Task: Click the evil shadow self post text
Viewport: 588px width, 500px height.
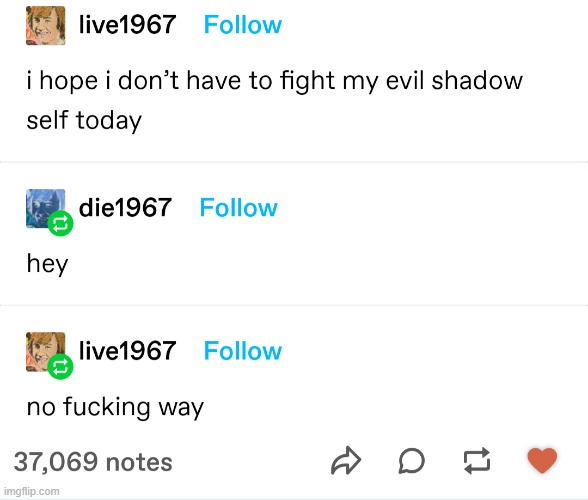Action: (274, 101)
